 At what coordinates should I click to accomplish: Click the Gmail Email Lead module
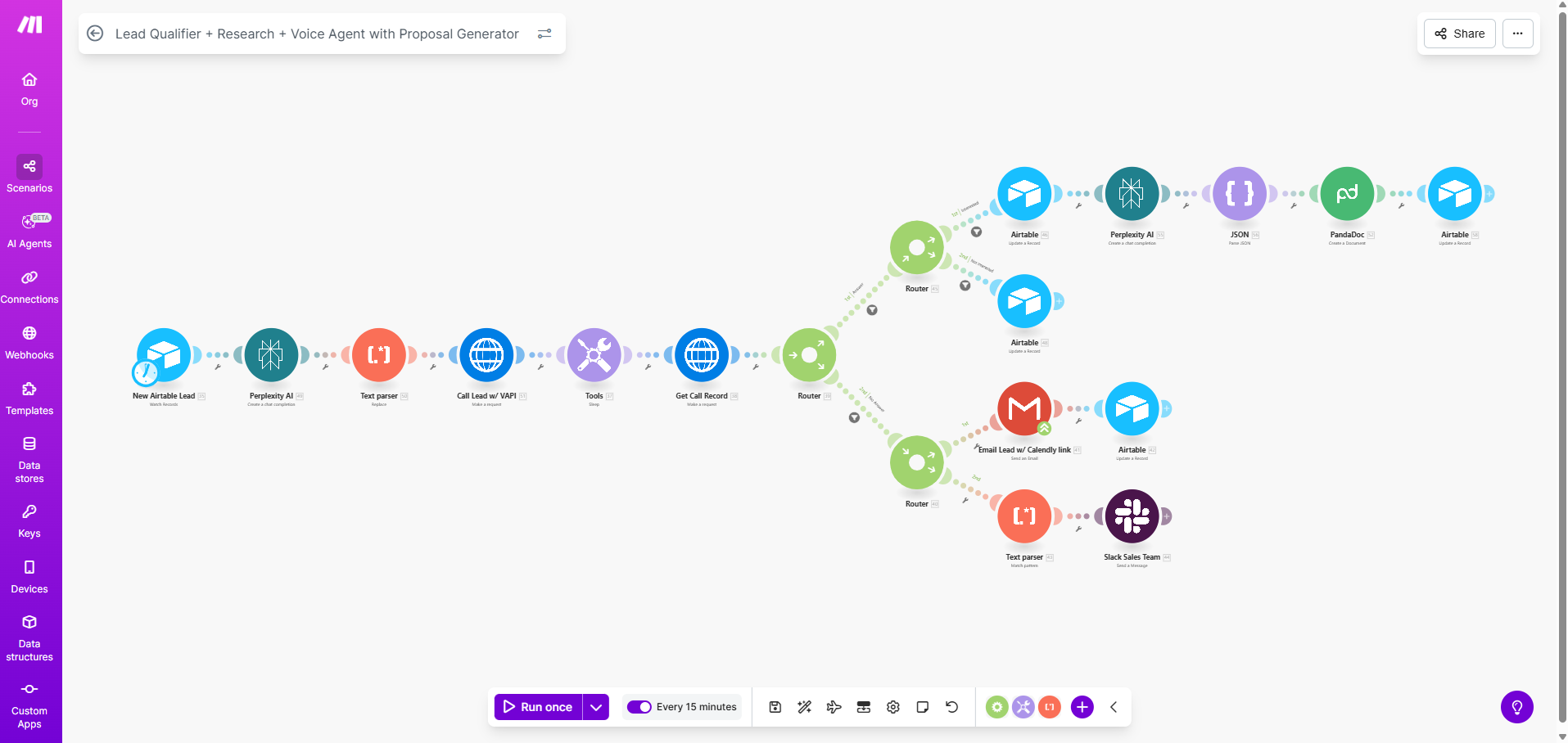(x=1023, y=408)
